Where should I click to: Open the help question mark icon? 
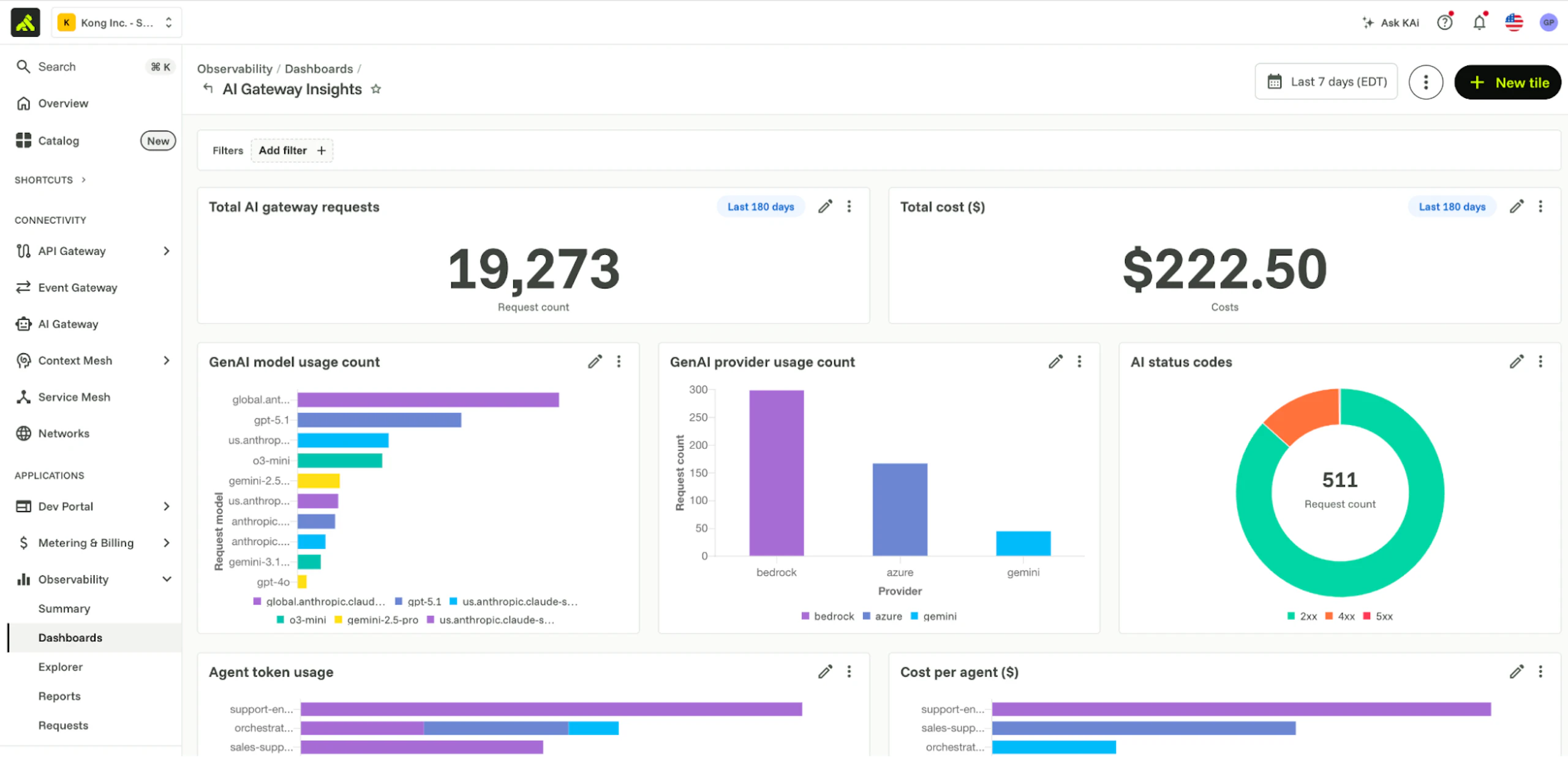[x=1445, y=23]
